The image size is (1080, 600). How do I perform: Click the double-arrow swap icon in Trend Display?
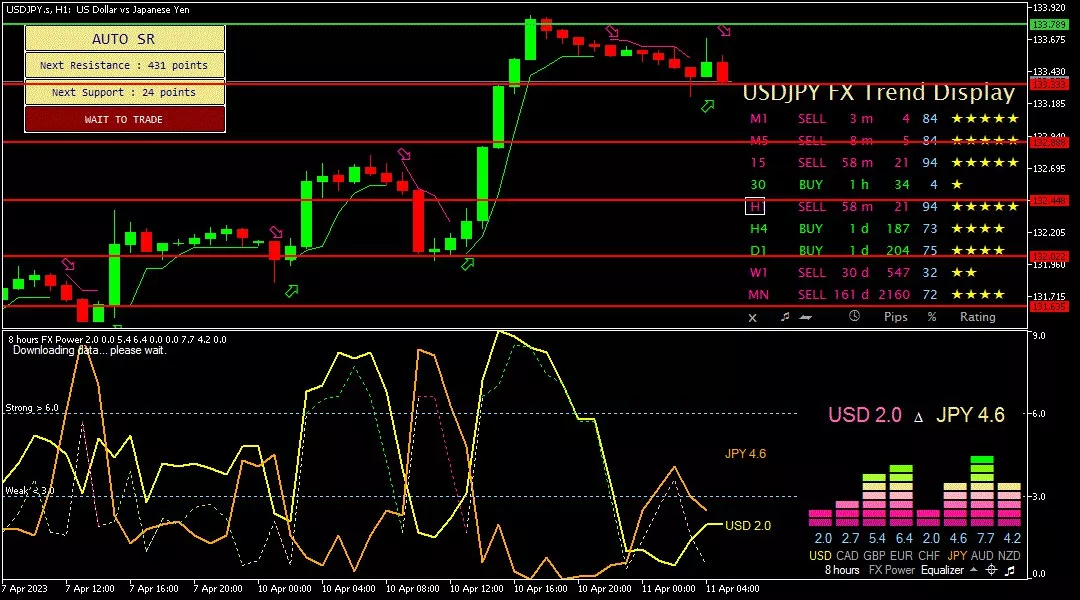[x=805, y=318]
